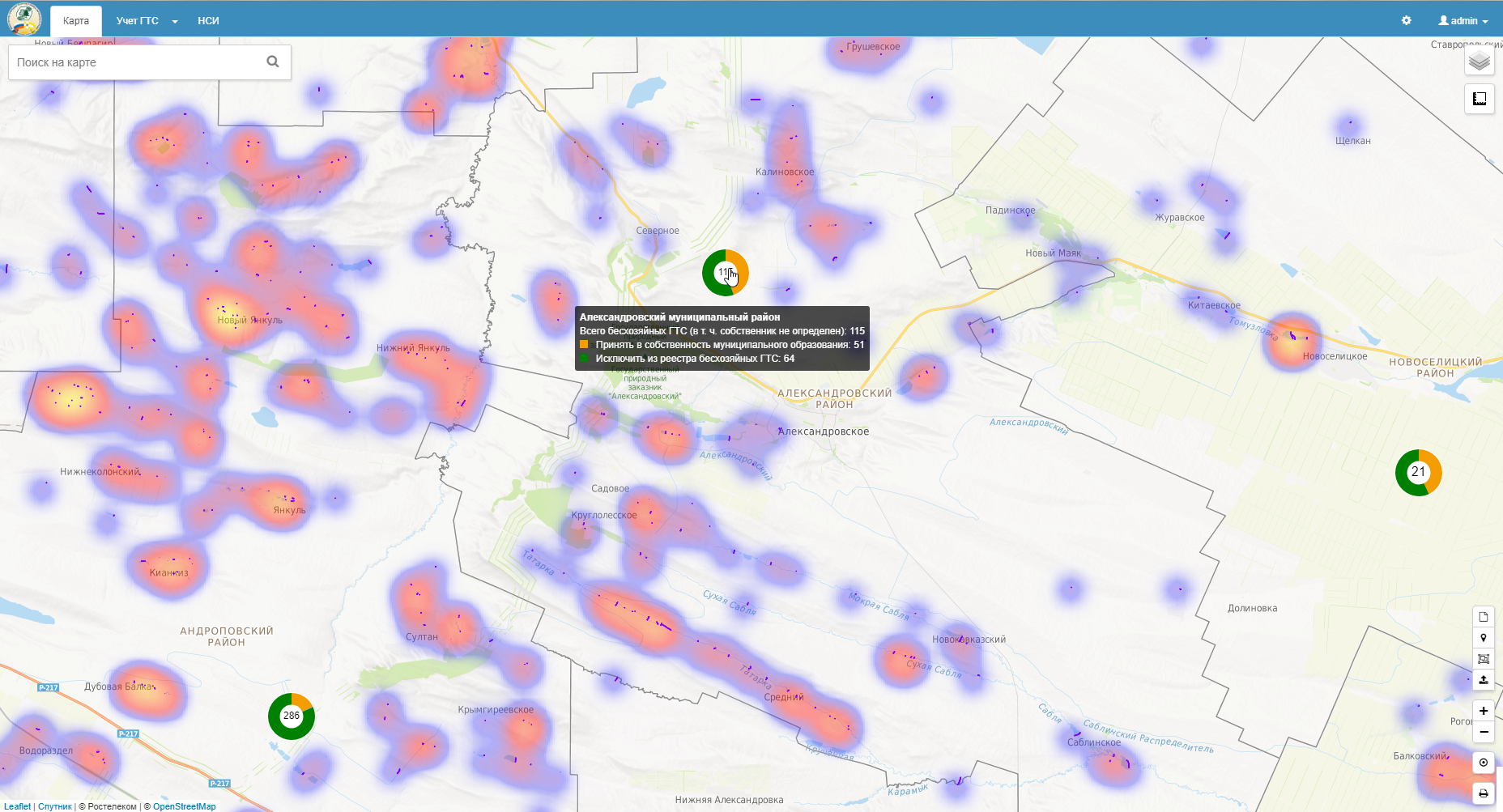
Task: Open the Leaflet attribution link
Action: point(17,806)
